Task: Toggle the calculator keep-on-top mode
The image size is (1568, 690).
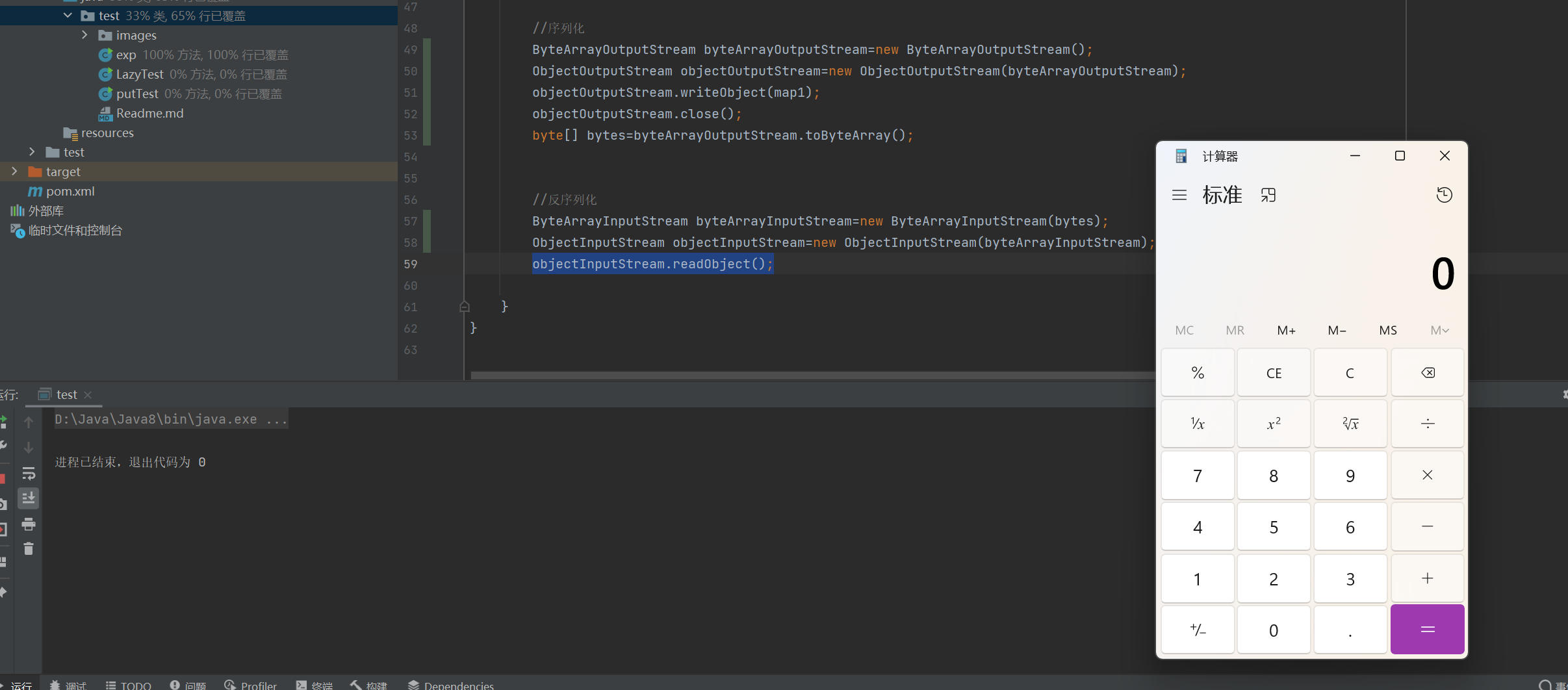Action: point(1268,195)
